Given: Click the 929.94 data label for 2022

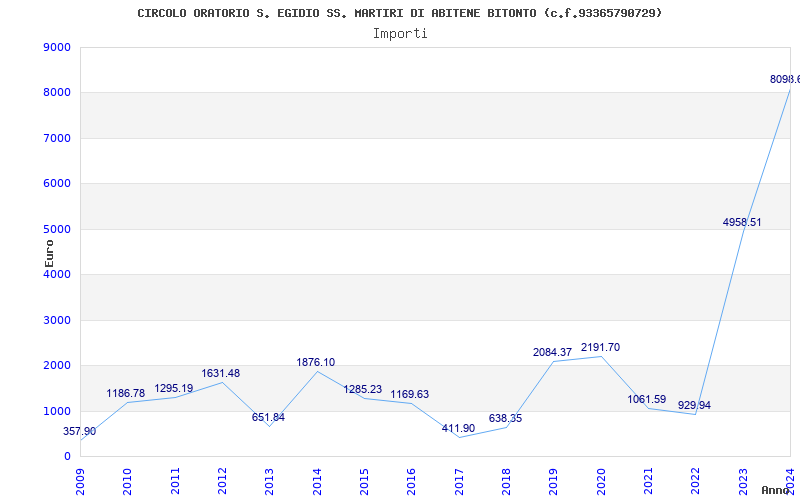Looking at the screenshot, I should click(694, 405).
